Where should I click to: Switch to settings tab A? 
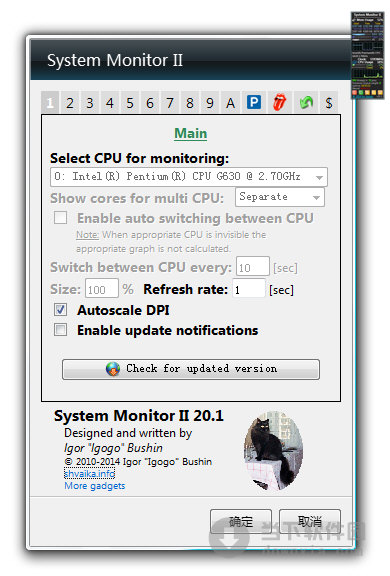coord(230,102)
